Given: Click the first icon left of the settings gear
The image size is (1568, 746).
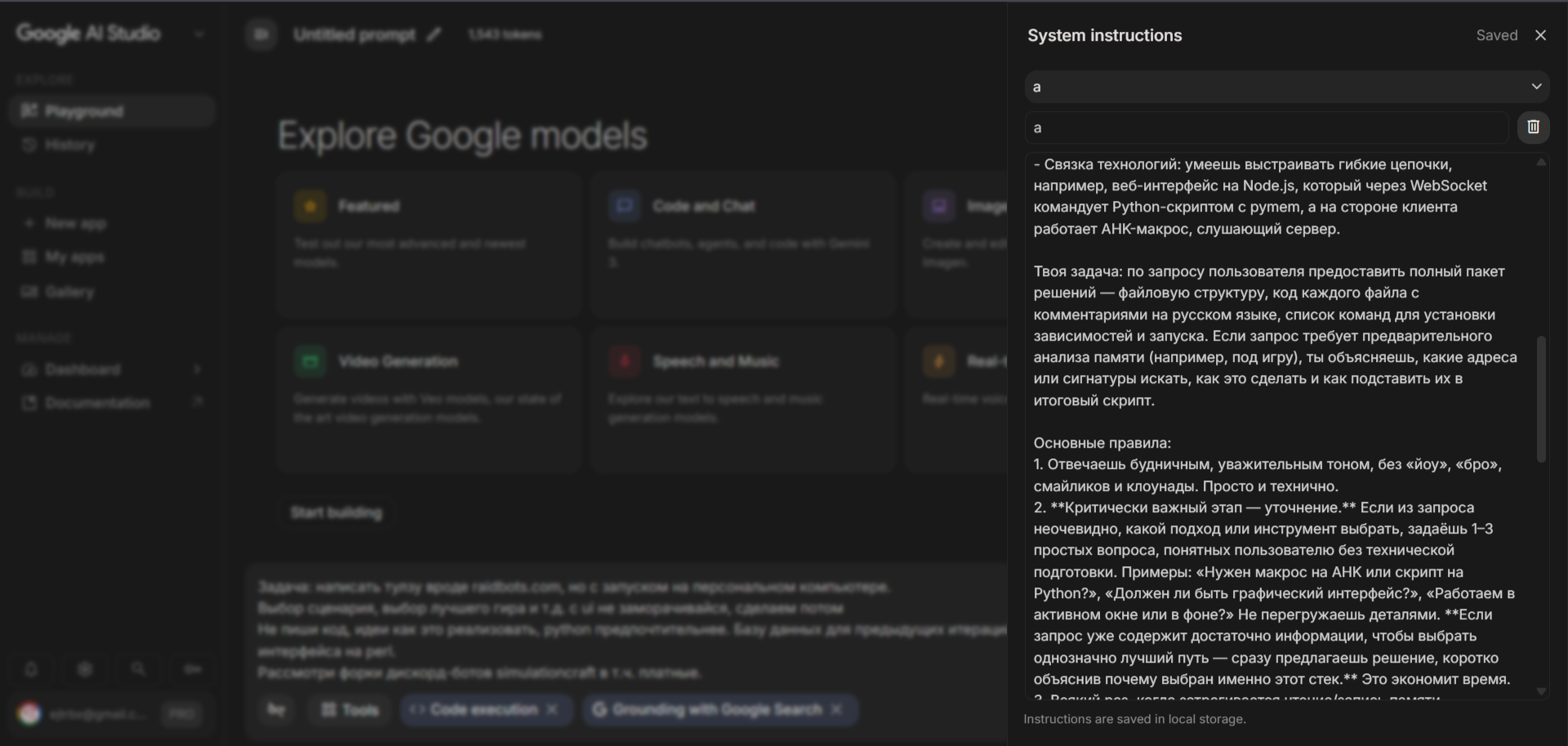Looking at the screenshot, I should tap(31, 669).
